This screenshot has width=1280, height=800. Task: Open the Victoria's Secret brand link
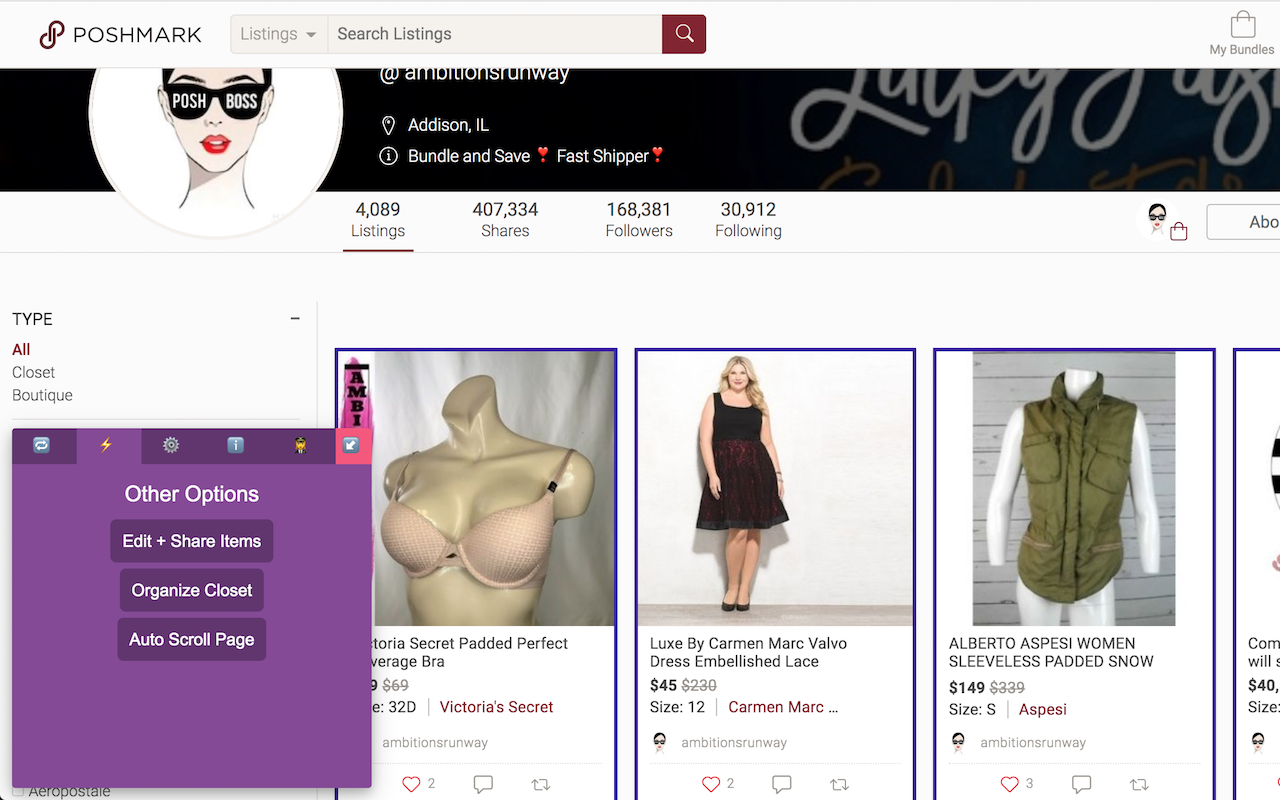(496, 707)
